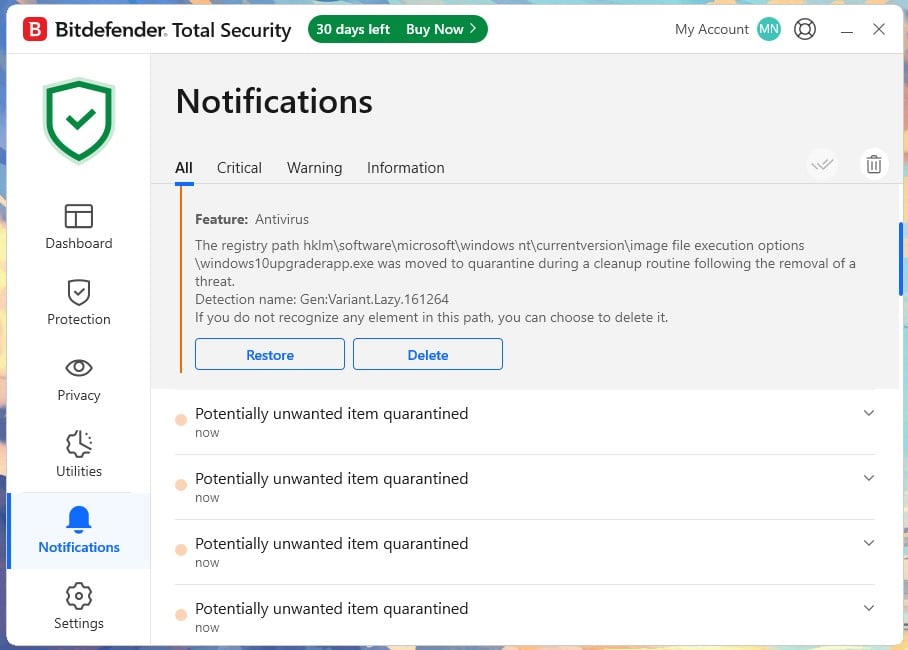Click 'Detection name: Gen:Variant.Lazy.161264' text
Viewport: 908px width, 650px height.
[x=322, y=300]
